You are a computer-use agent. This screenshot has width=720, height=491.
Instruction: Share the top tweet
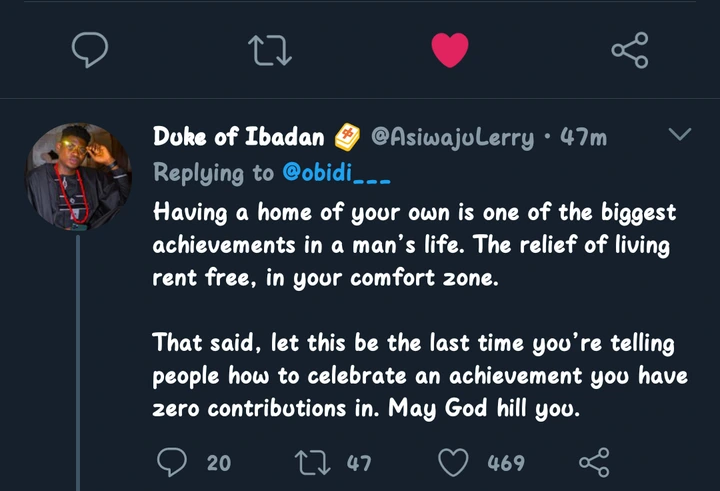click(629, 48)
